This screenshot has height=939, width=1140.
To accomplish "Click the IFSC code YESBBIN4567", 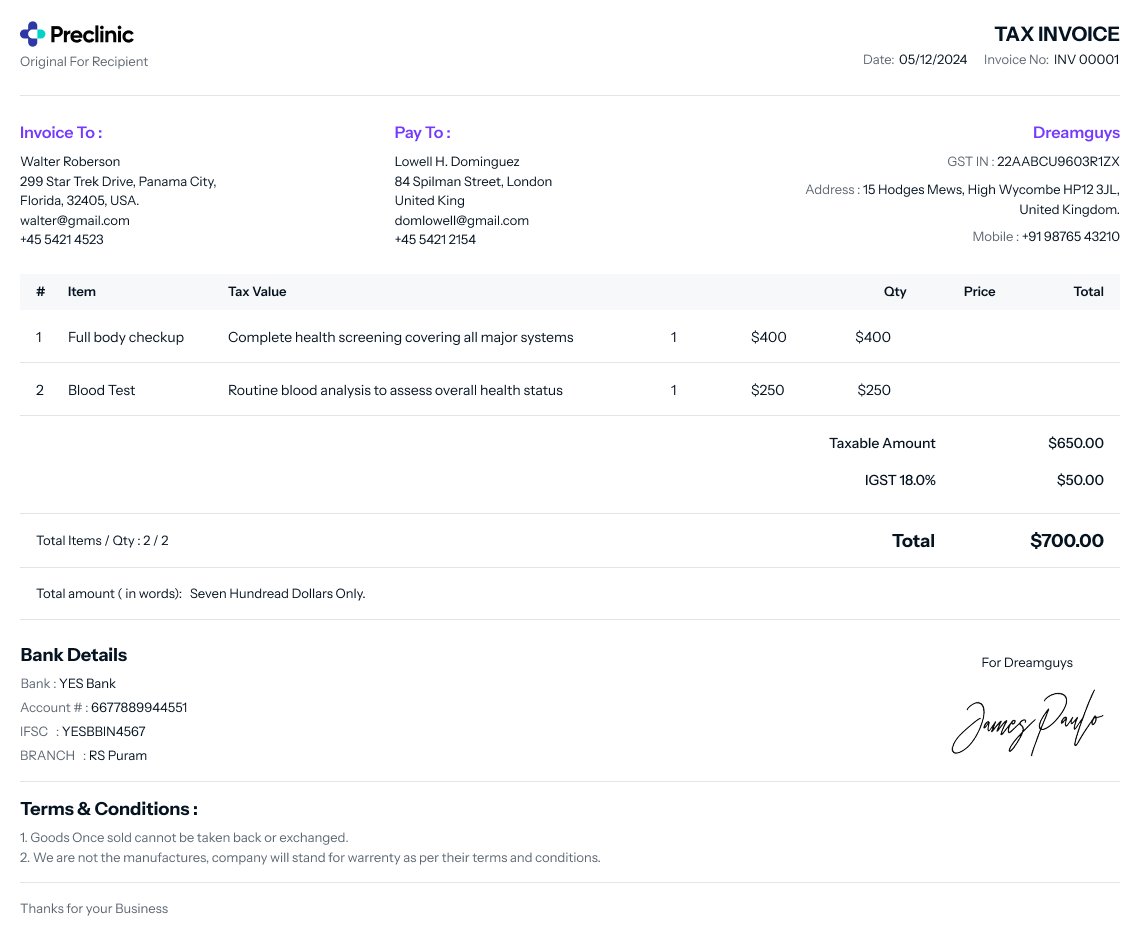I will click(x=104, y=731).
